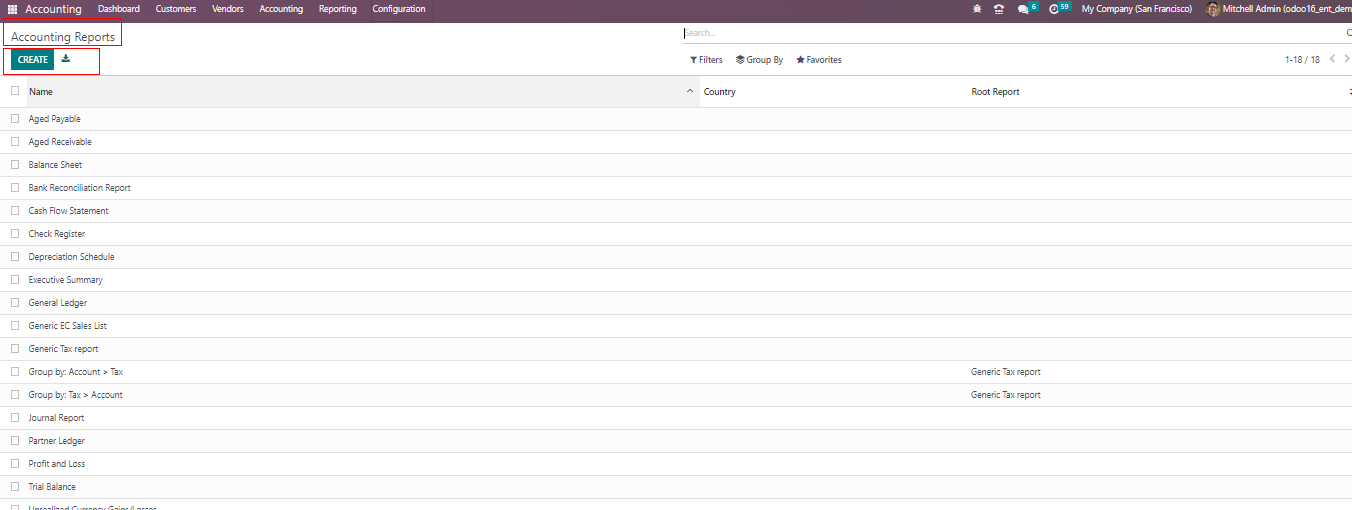The height and width of the screenshot is (510, 1352).
Task: Check the select-all checkbox in header
Action: tap(15, 91)
